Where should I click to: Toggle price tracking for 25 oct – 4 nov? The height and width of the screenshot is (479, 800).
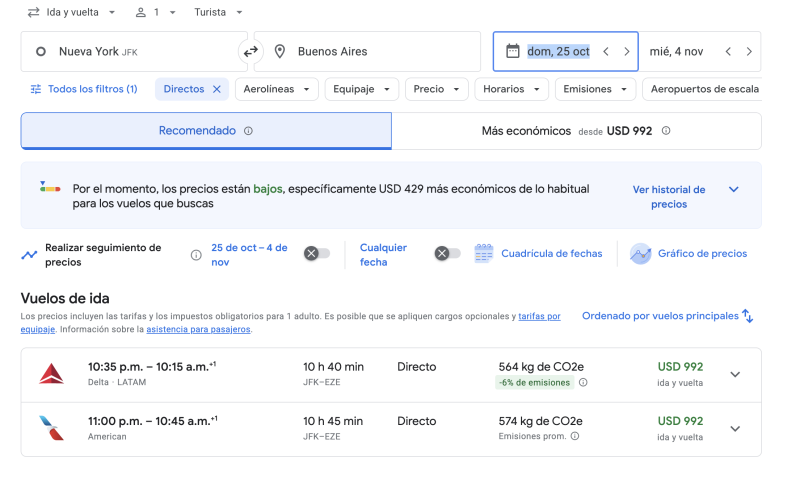coord(316,254)
